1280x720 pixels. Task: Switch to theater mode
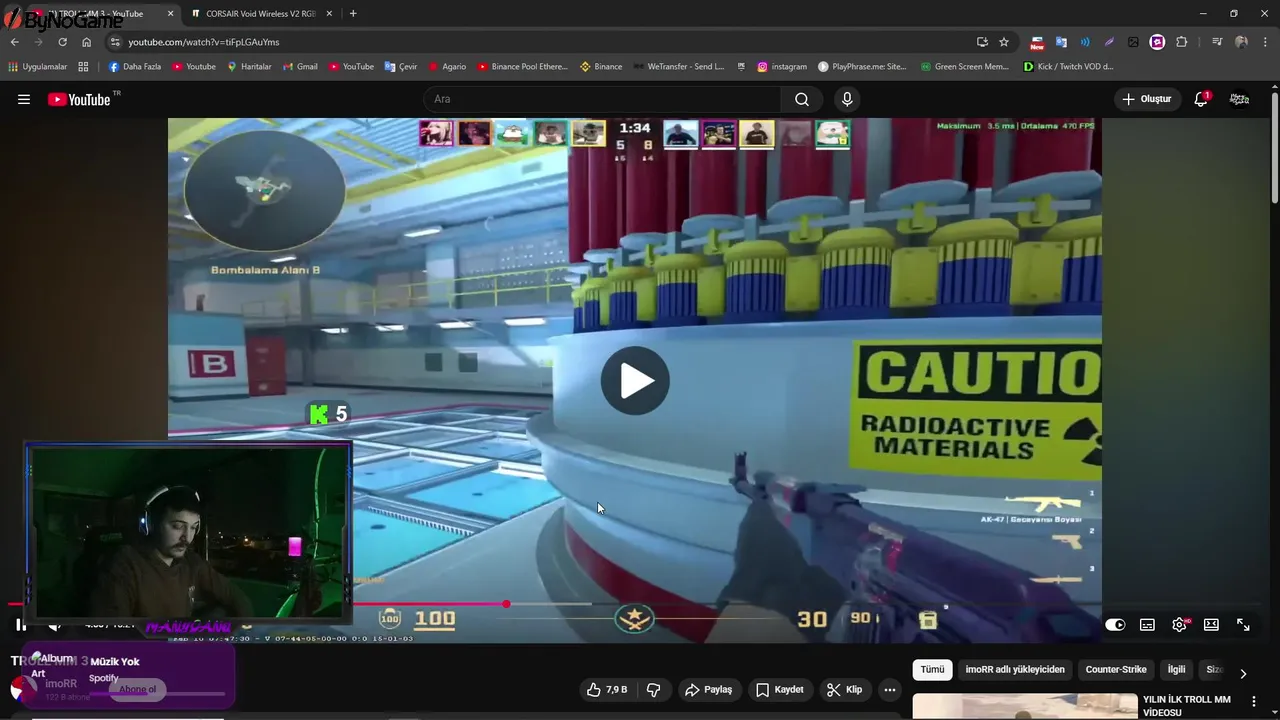pos(1211,625)
